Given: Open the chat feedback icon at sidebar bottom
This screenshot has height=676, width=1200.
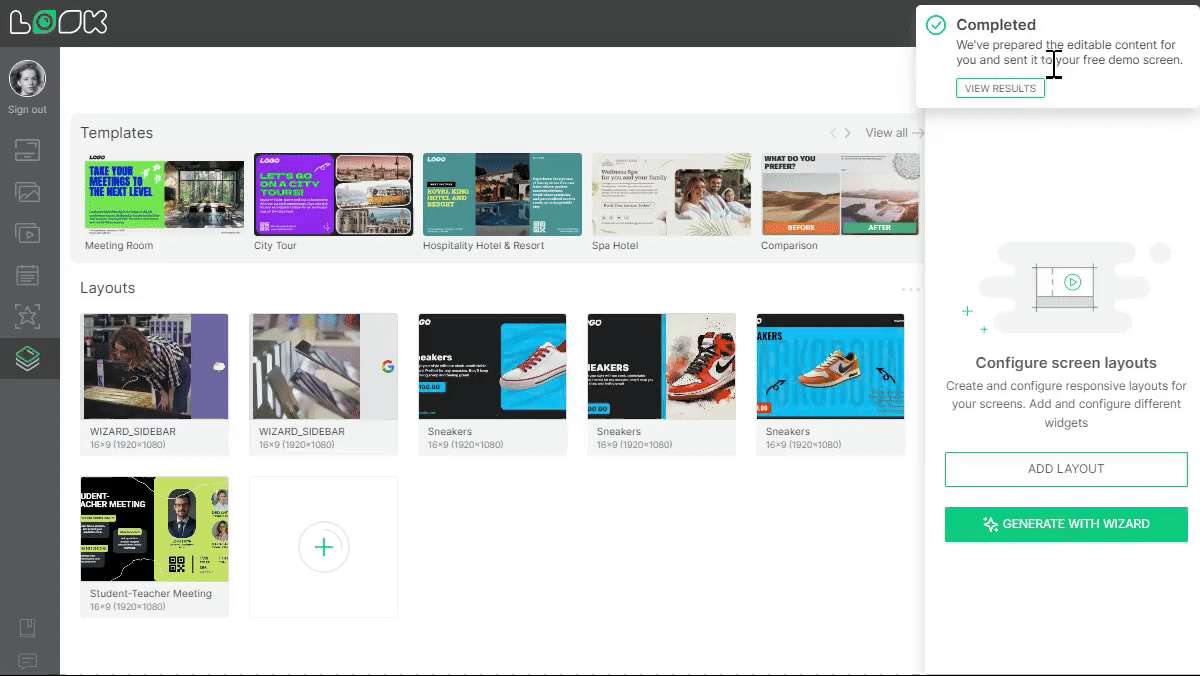Looking at the screenshot, I should (28, 661).
